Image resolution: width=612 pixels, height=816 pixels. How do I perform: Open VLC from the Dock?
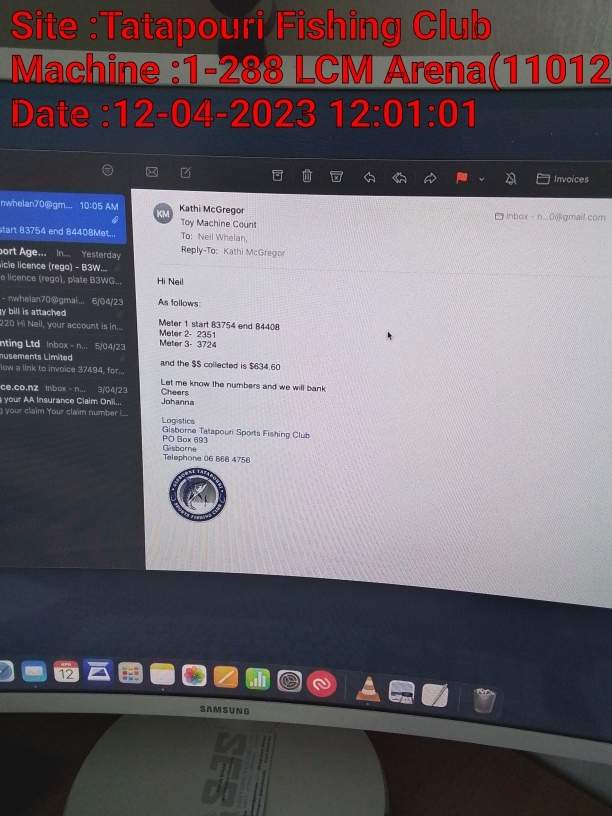click(368, 688)
